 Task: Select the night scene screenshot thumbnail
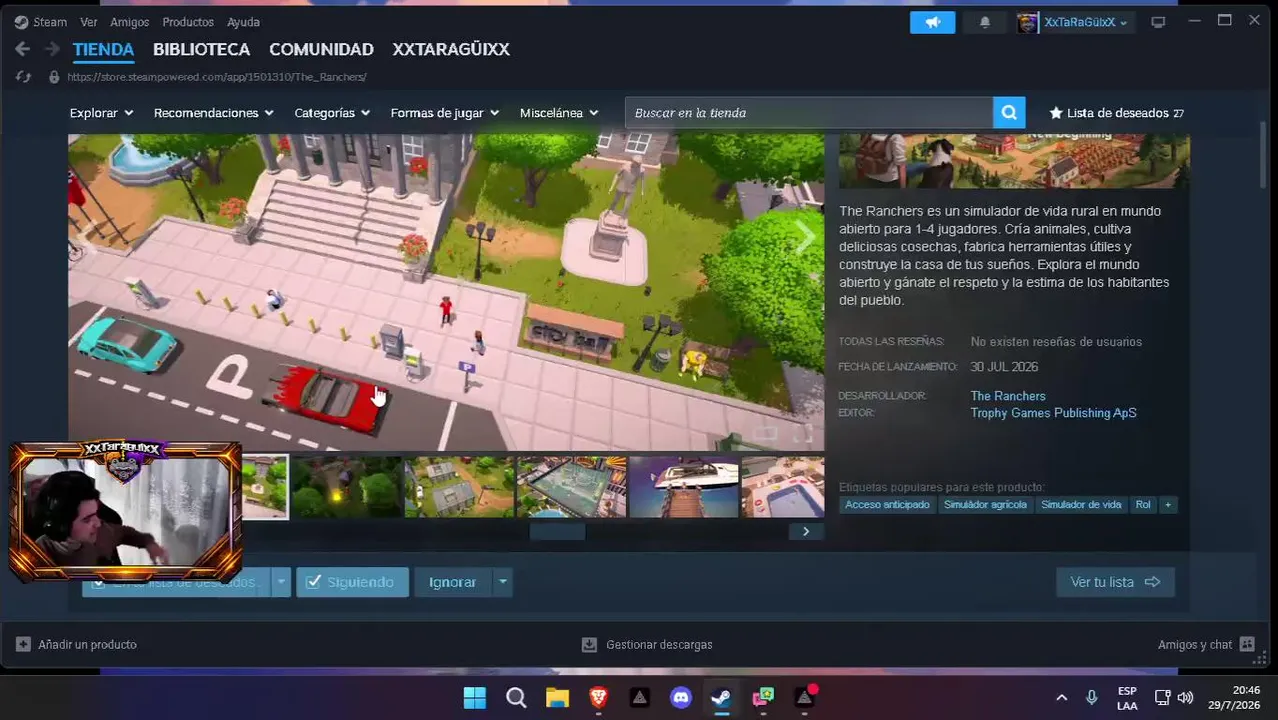pos(346,487)
